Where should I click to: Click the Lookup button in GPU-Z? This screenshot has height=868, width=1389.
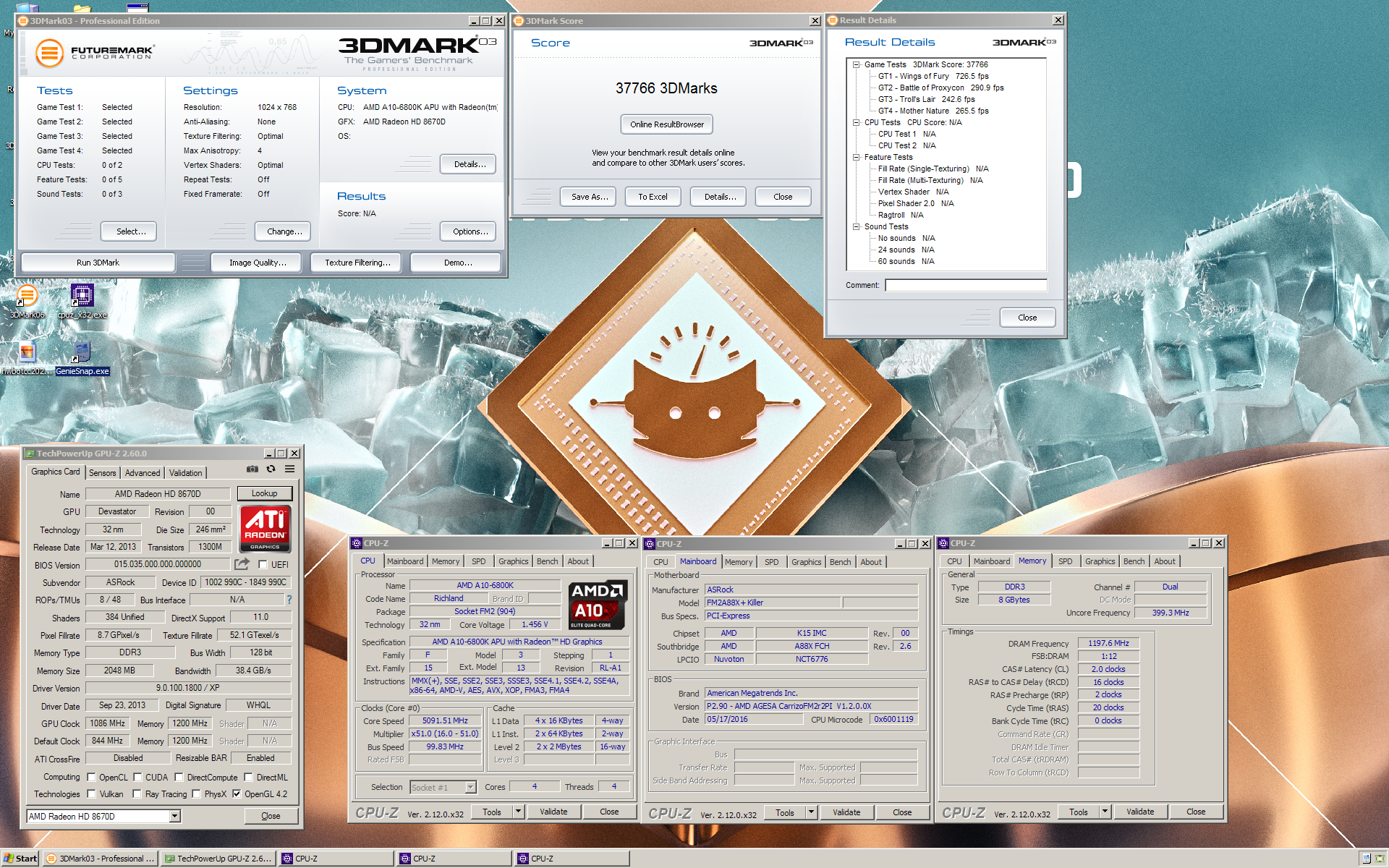[x=265, y=494]
